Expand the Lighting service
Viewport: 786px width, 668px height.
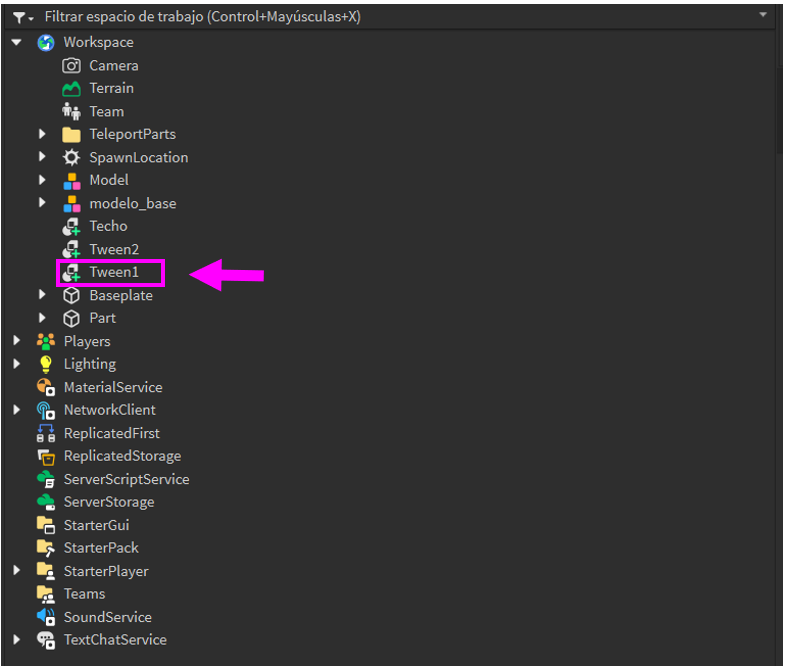coord(17,364)
